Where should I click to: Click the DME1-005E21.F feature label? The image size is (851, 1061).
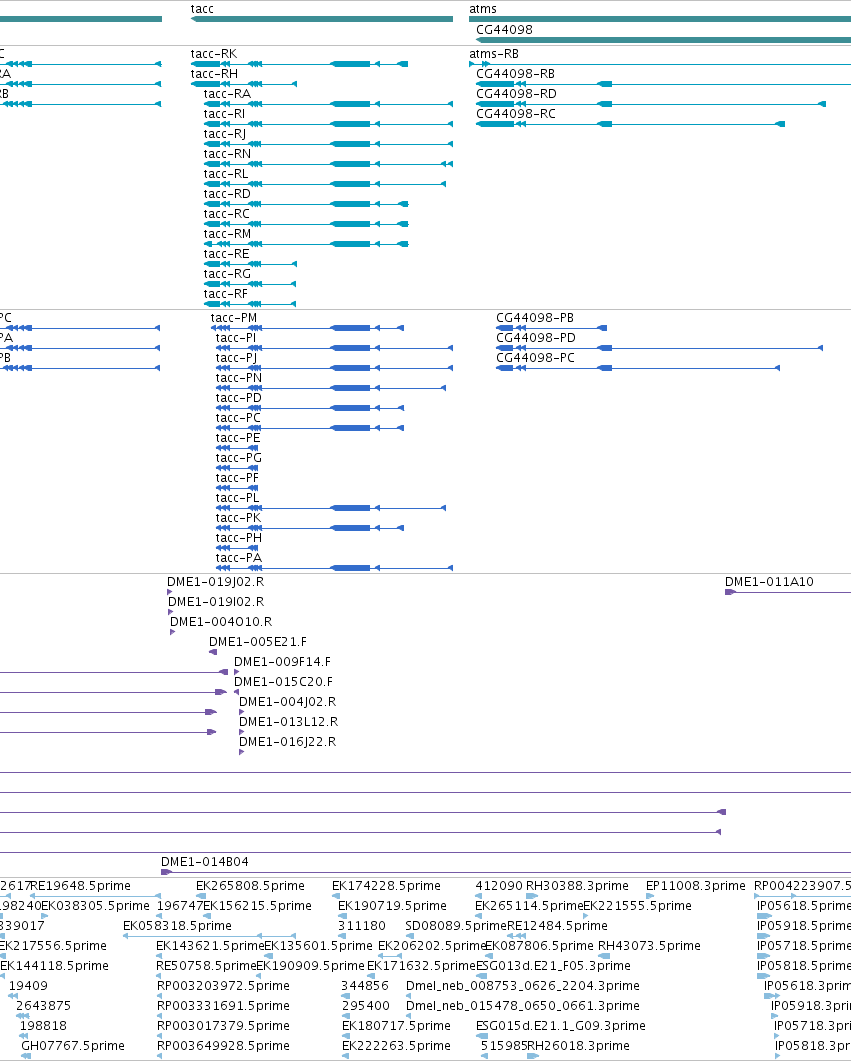[258, 641]
